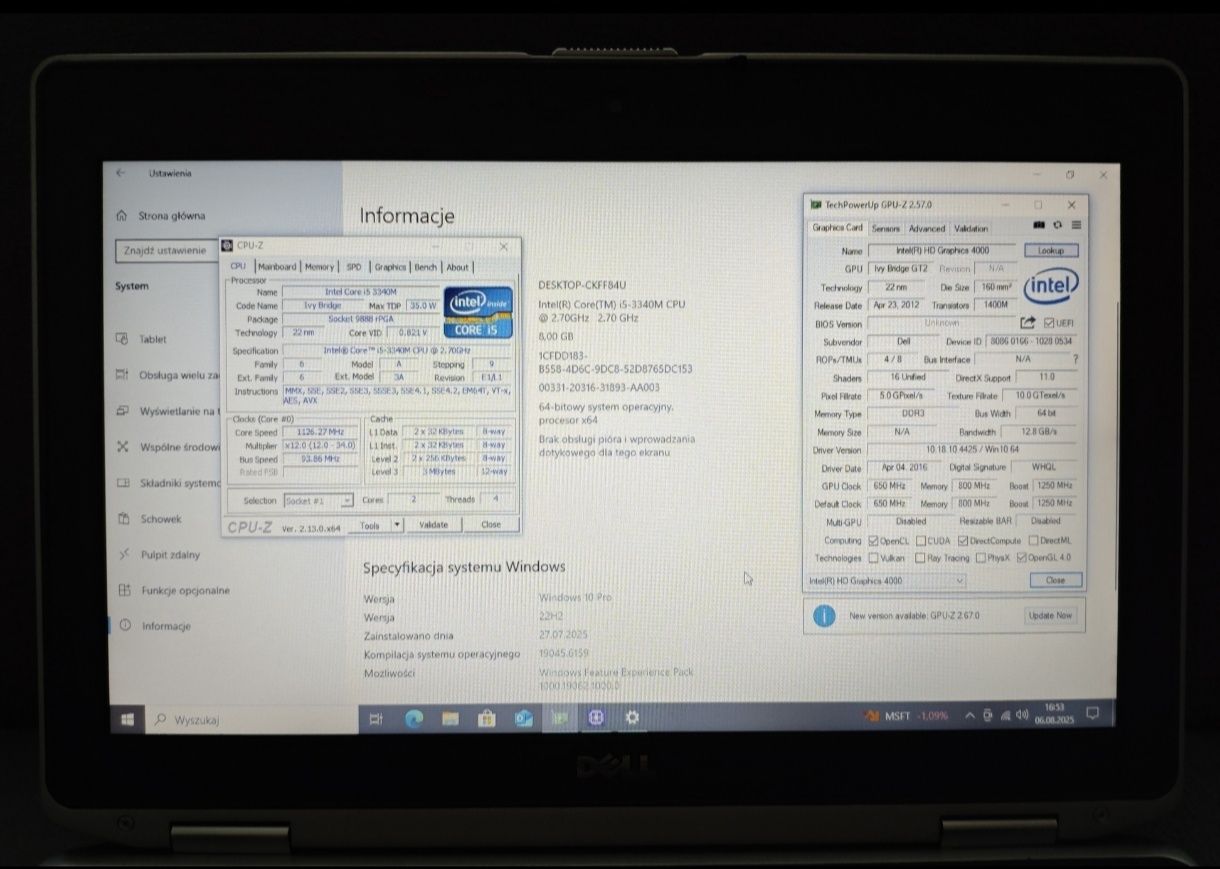Switch to About tab in CPU-Z
The image size is (1220, 869).
457,267
